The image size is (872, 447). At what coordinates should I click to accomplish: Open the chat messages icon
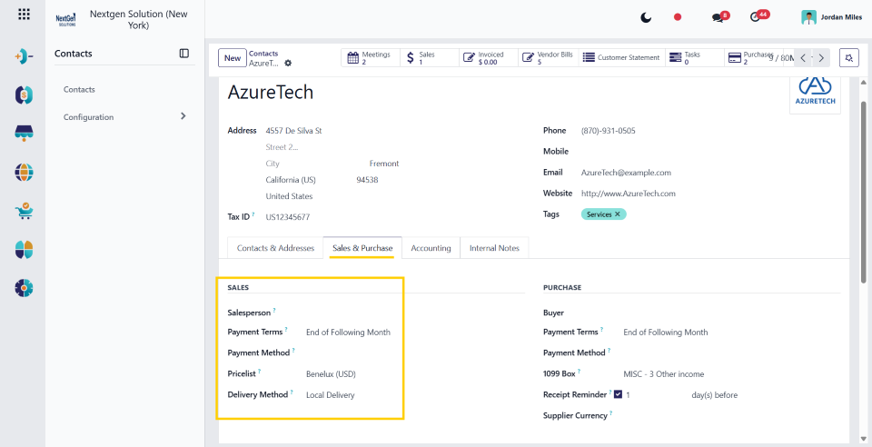pyautogui.click(x=720, y=17)
